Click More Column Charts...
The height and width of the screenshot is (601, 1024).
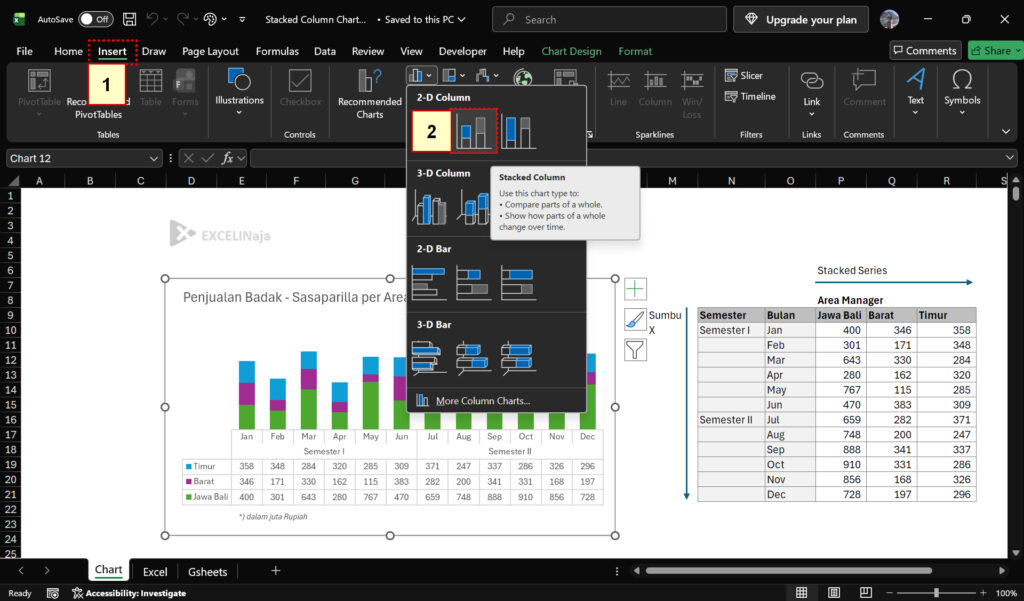pos(483,400)
